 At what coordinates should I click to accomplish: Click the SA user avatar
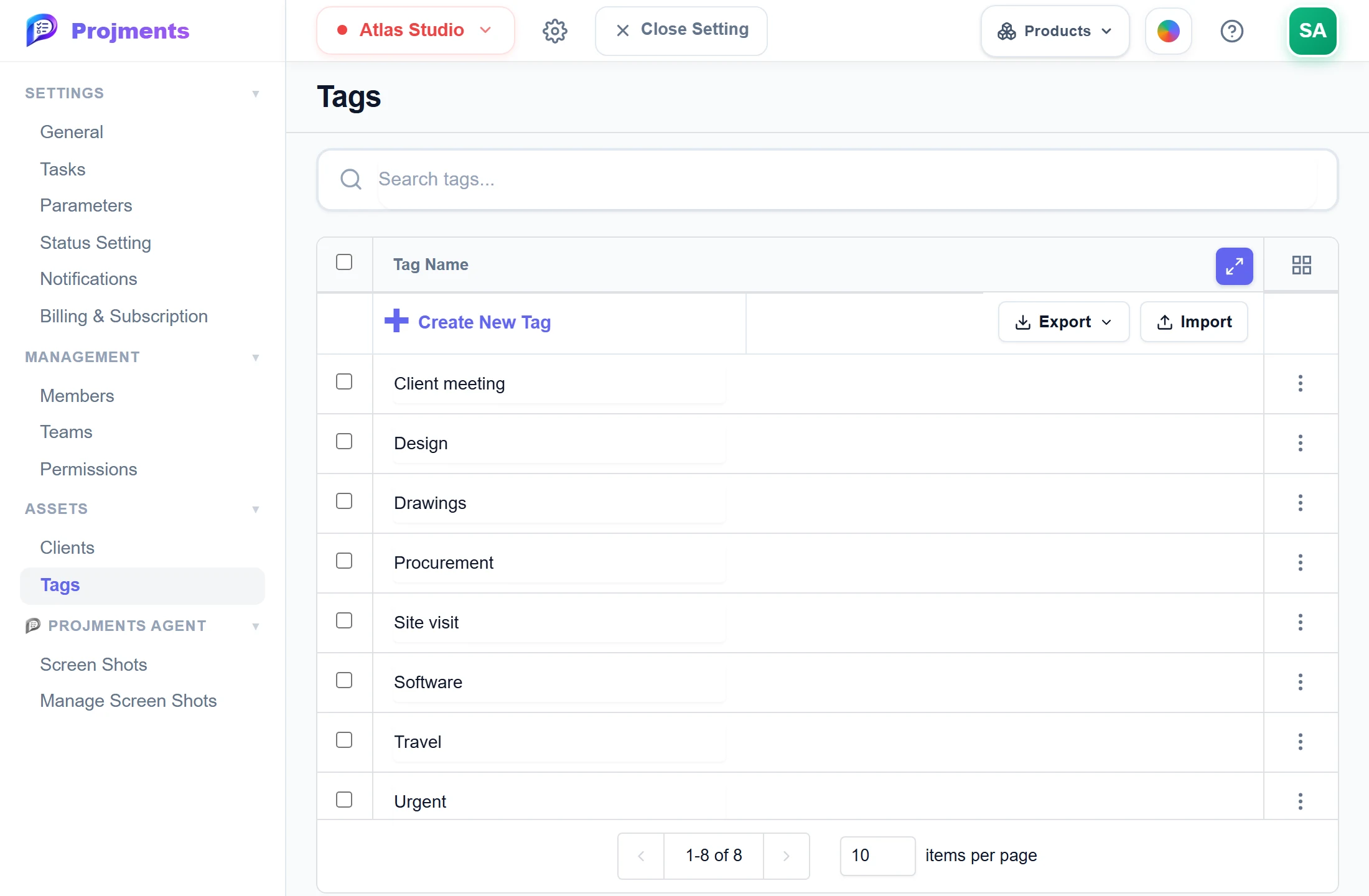[1312, 31]
